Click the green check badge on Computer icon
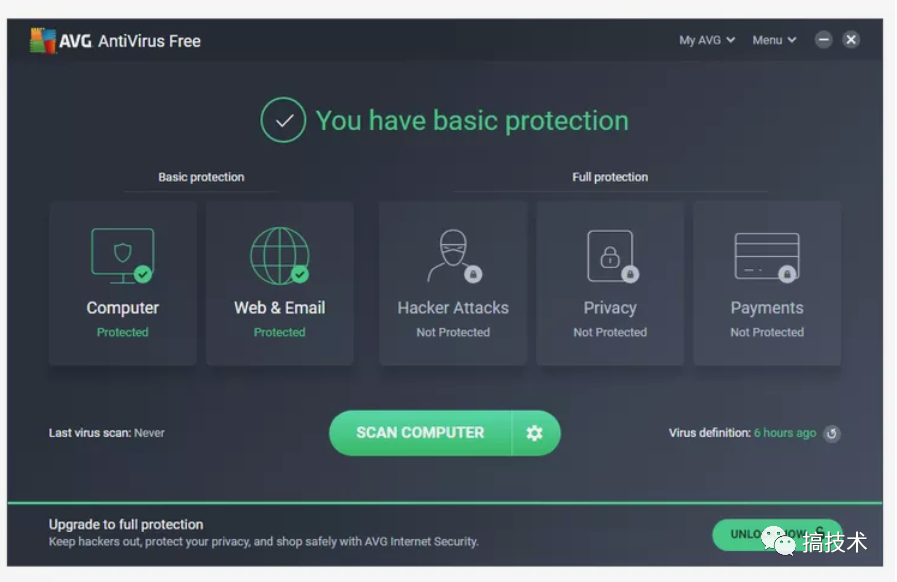Image resolution: width=897 pixels, height=582 pixels. [x=143, y=275]
